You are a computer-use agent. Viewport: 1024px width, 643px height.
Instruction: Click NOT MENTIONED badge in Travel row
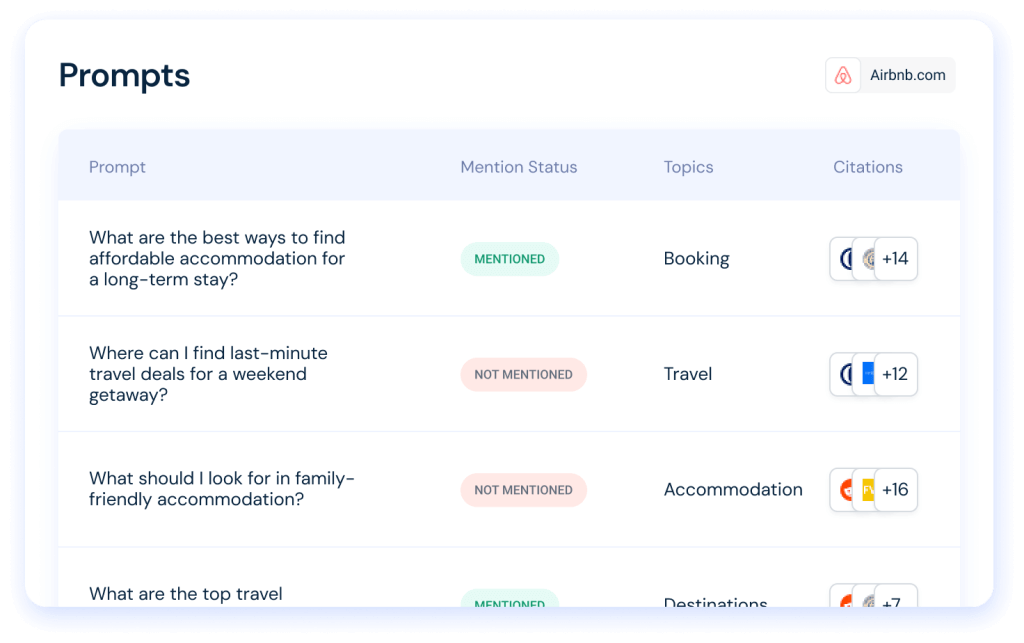point(523,374)
